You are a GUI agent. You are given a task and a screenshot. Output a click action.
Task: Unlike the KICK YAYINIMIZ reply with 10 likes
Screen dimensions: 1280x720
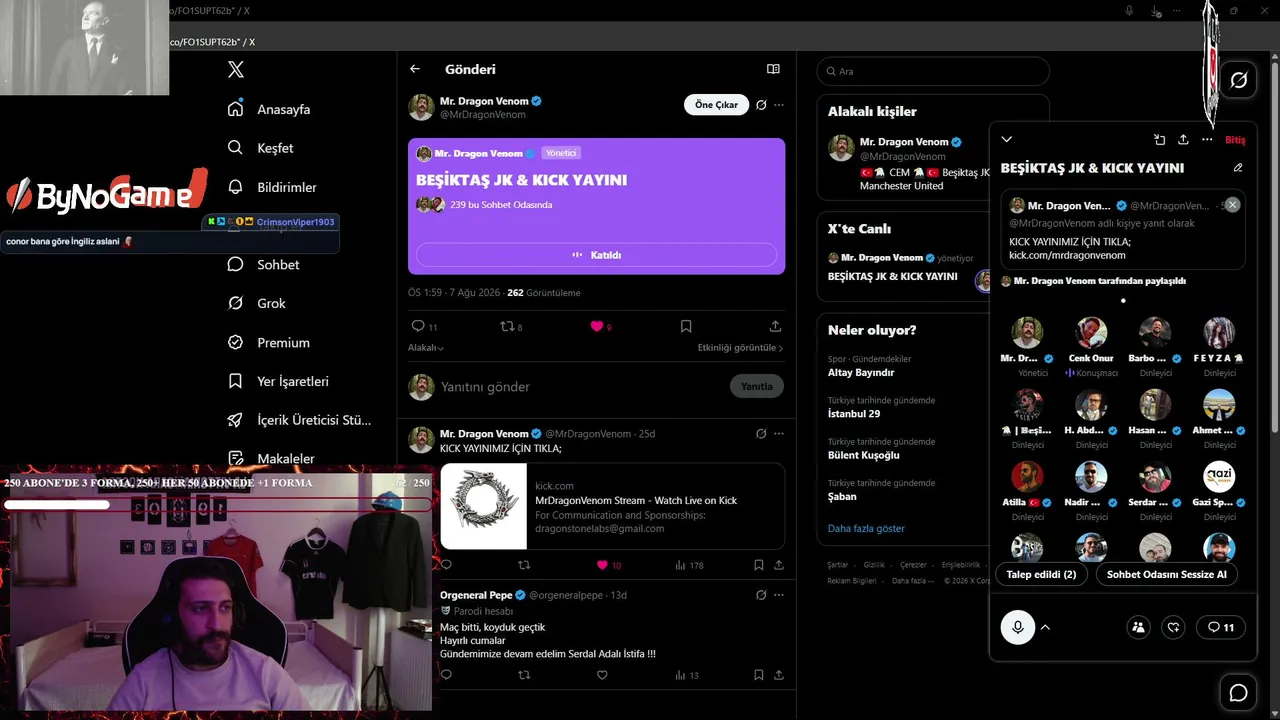click(608, 565)
